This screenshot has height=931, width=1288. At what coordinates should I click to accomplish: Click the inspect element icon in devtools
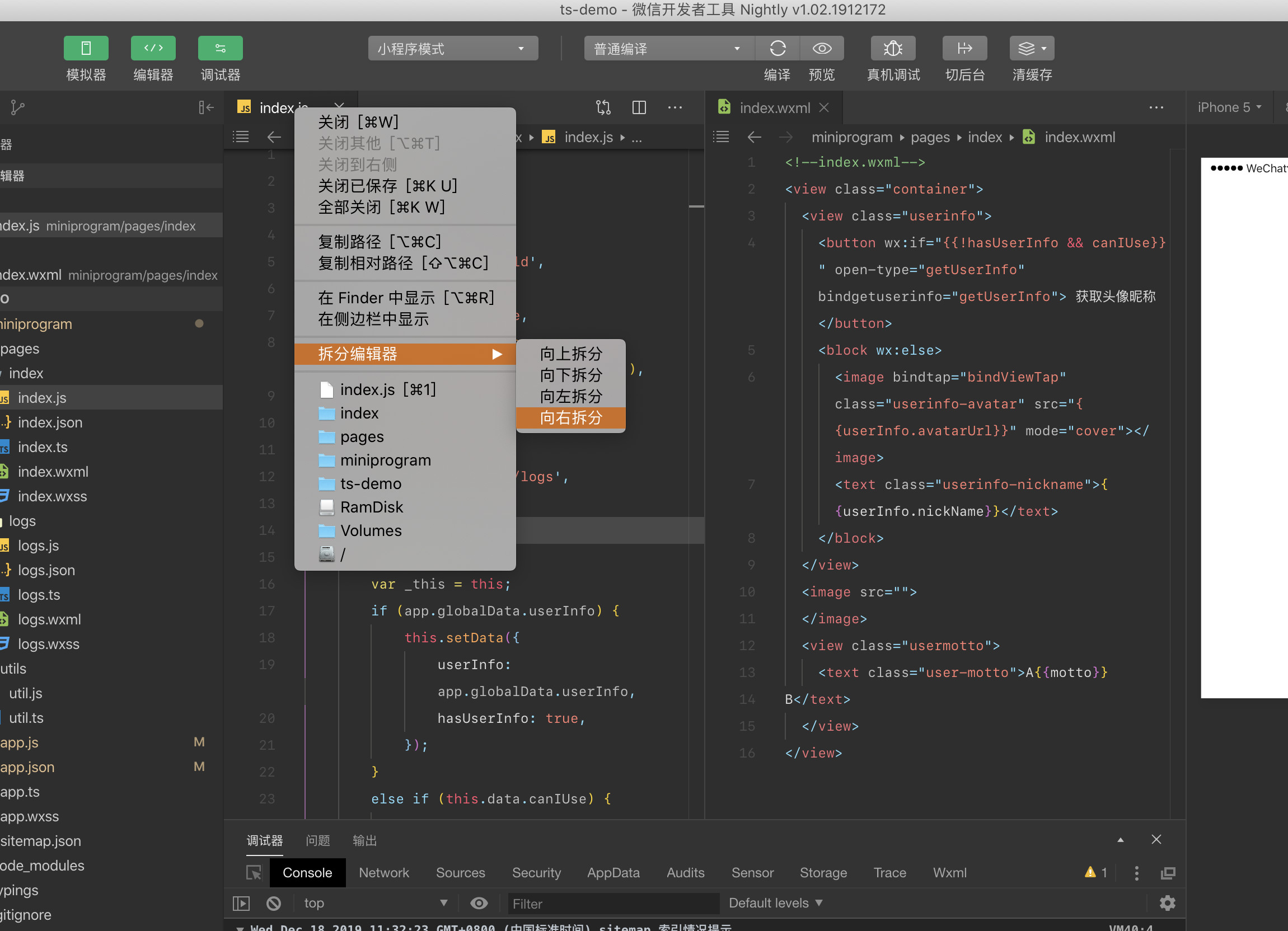tap(253, 872)
